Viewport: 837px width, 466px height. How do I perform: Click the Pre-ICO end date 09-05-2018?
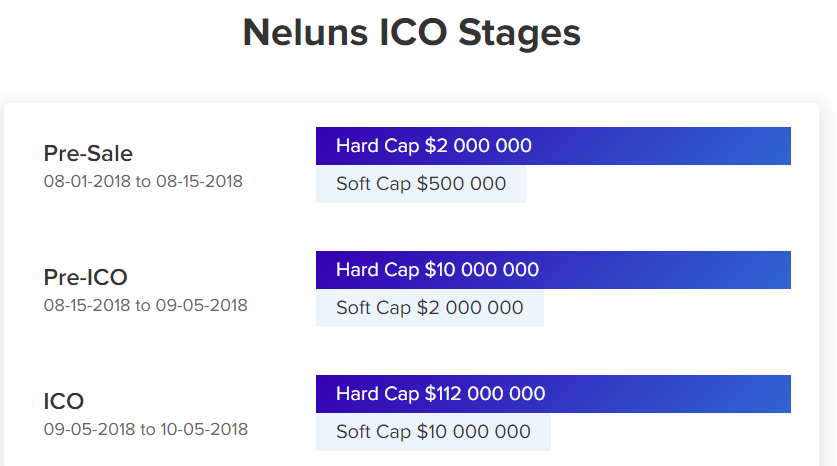203,305
